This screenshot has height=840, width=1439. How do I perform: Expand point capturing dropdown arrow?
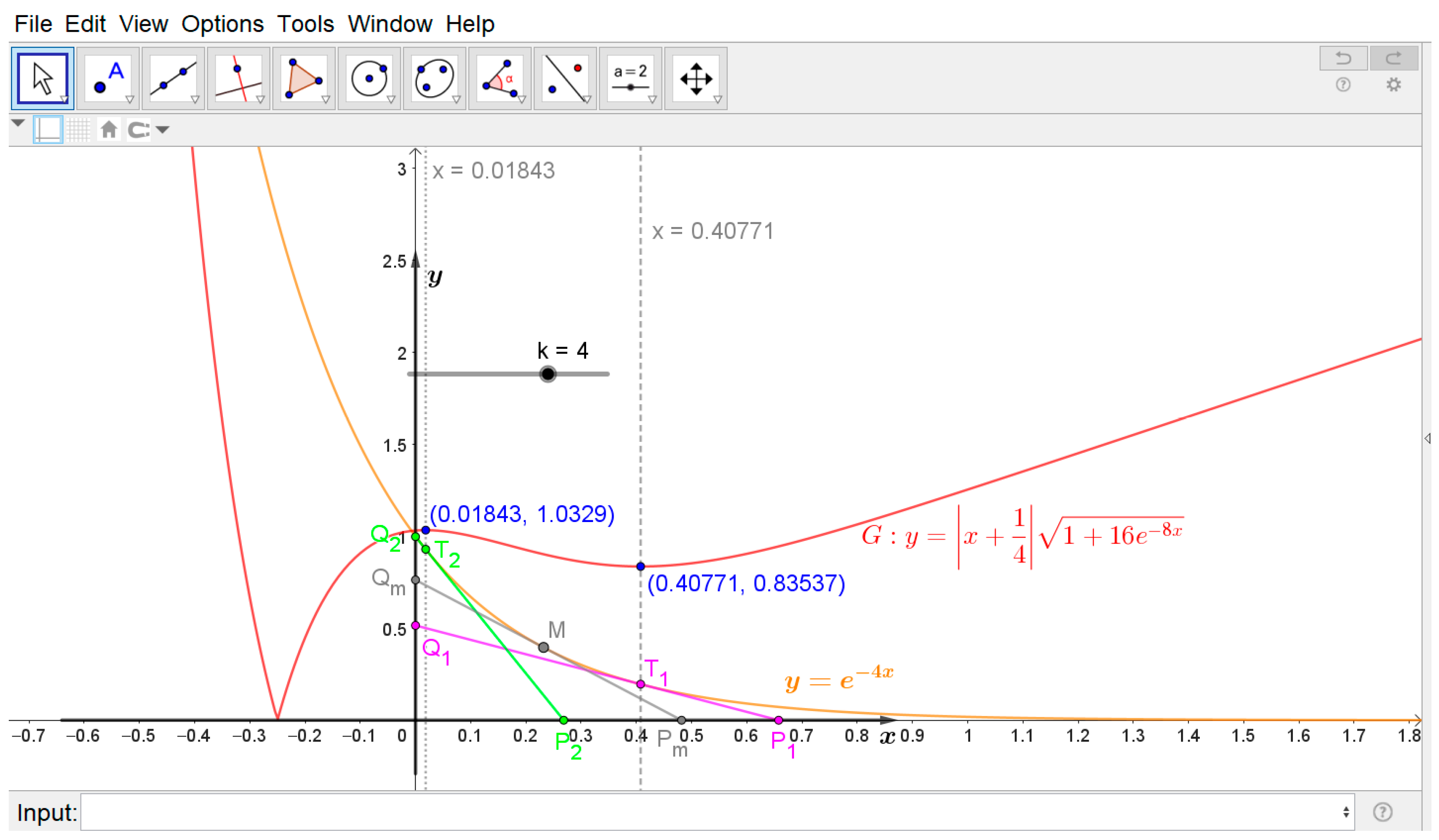163,130
